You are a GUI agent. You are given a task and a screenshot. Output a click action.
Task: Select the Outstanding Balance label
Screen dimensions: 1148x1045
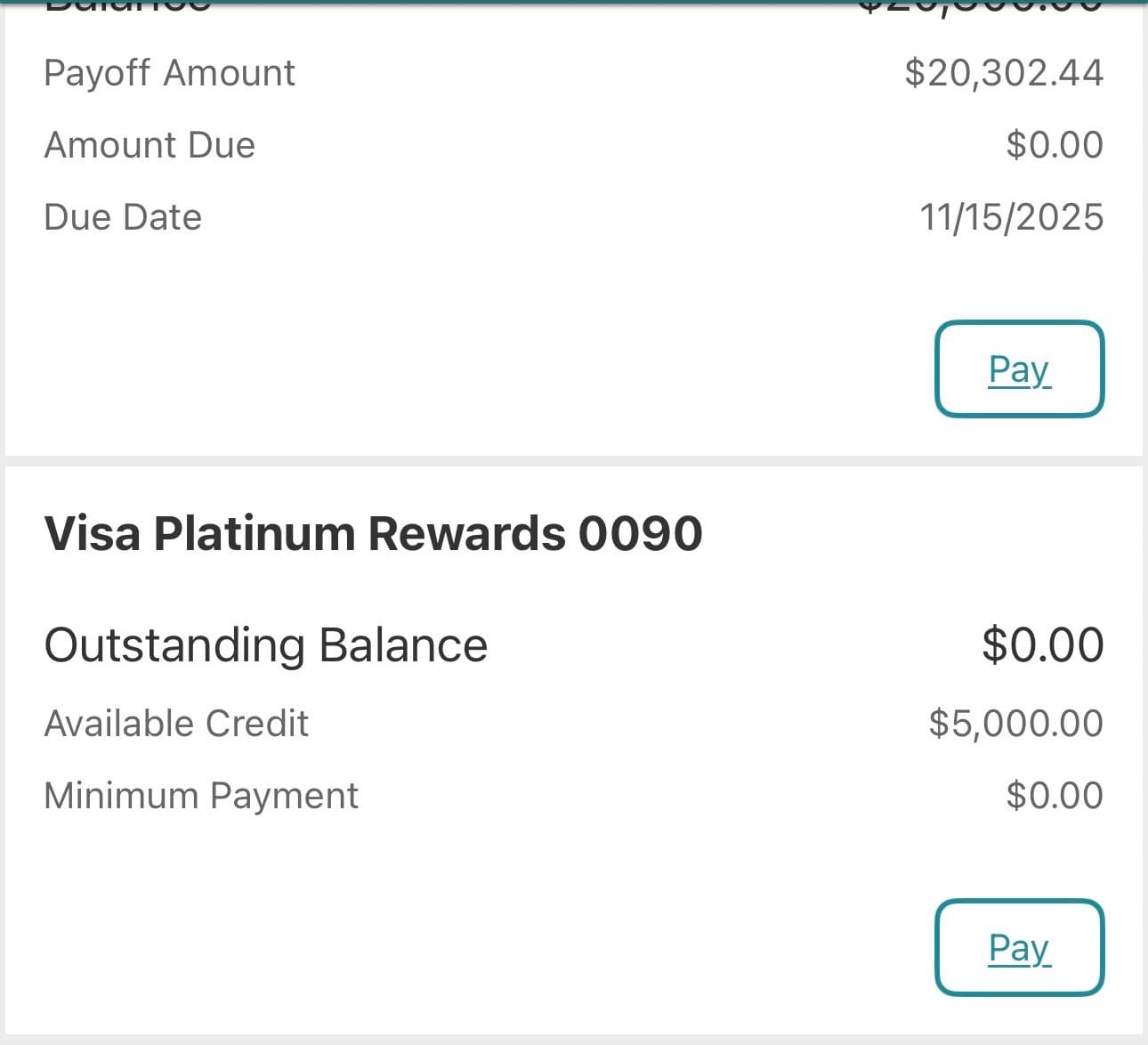coord(265,645)
